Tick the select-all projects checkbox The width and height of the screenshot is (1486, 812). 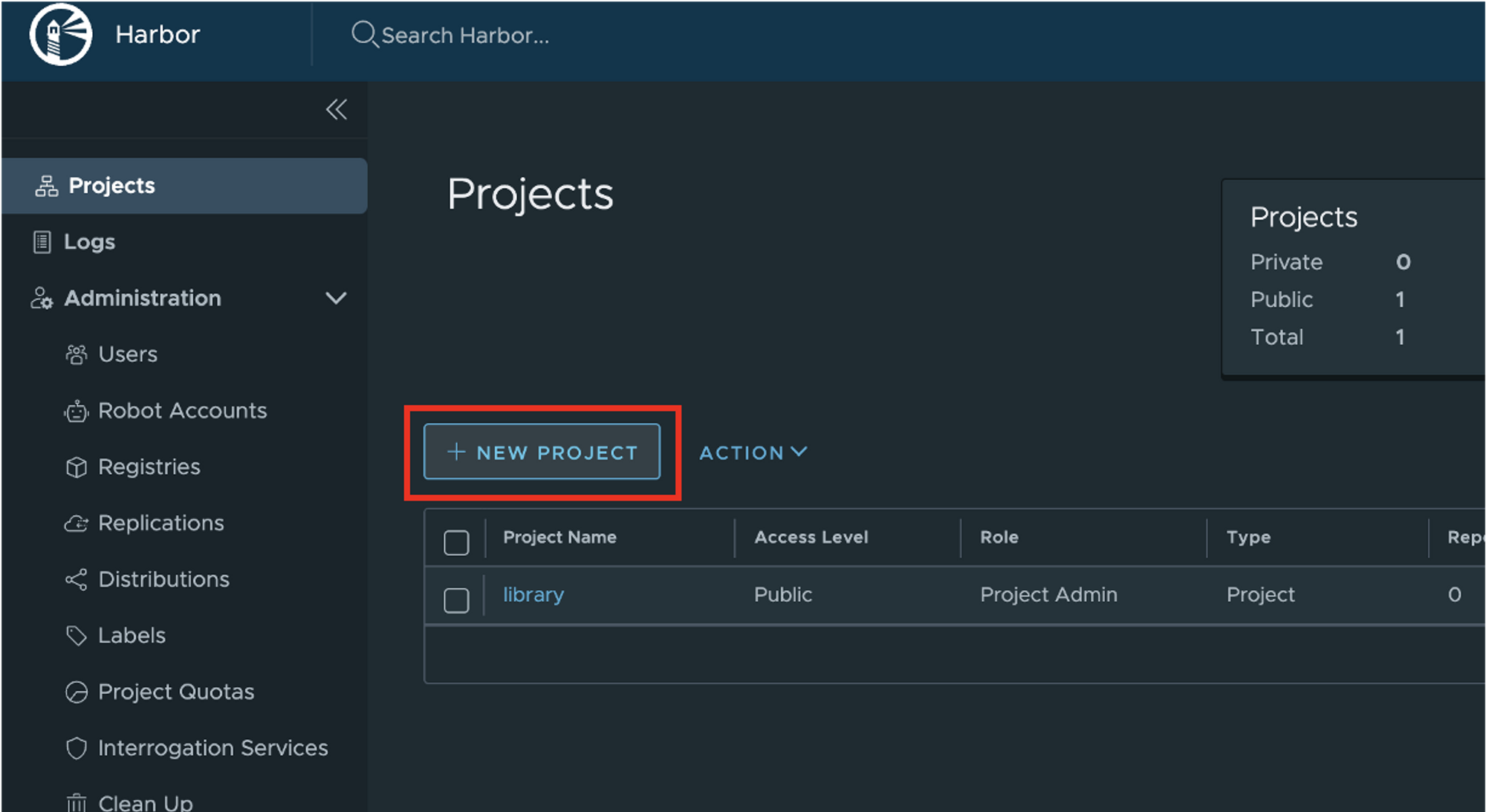tap(456, 542)
